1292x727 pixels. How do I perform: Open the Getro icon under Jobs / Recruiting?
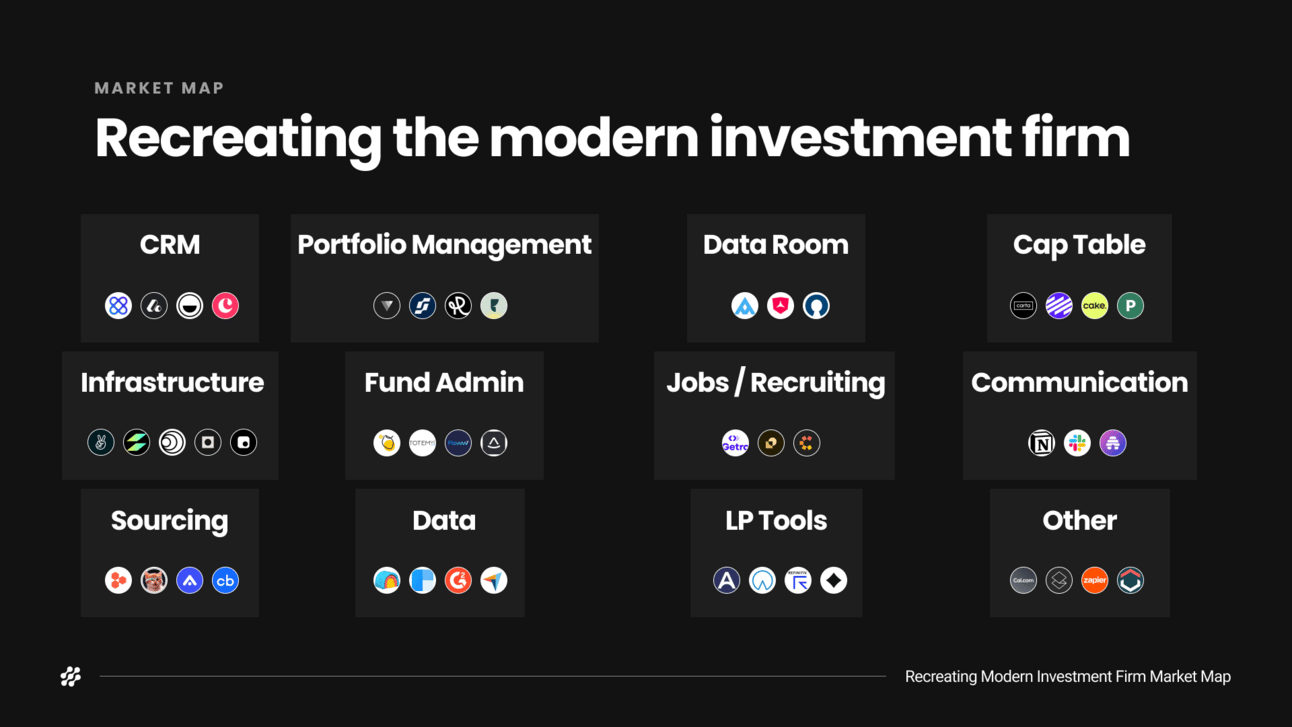pos(735,443)
